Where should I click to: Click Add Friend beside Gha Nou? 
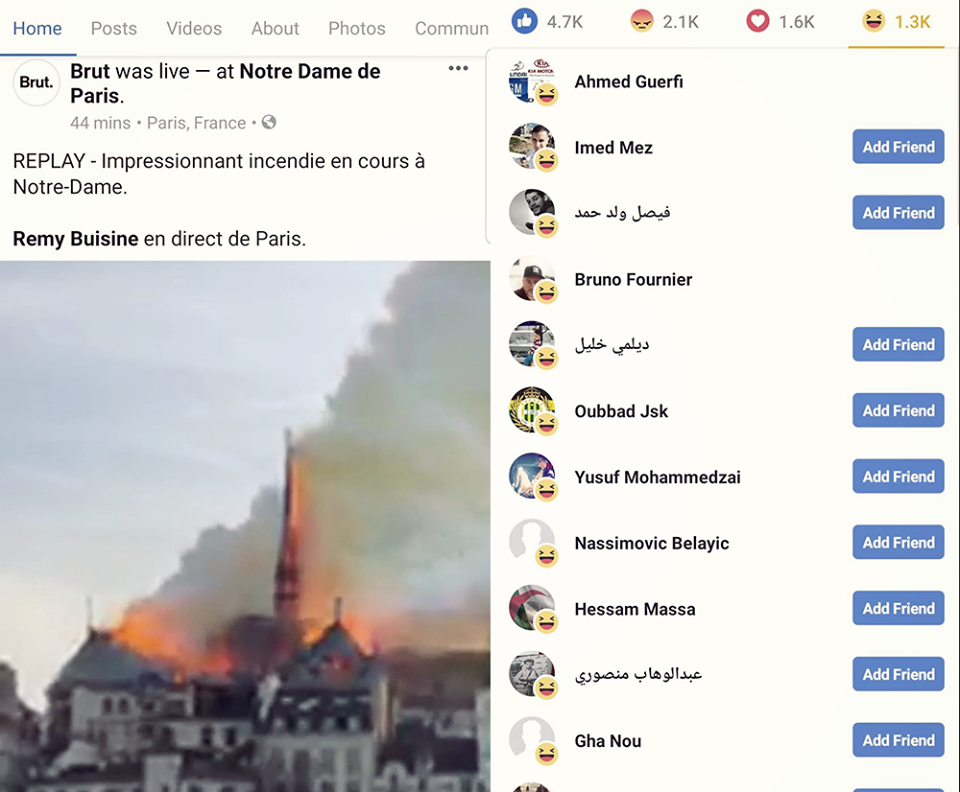click(898, 741)
